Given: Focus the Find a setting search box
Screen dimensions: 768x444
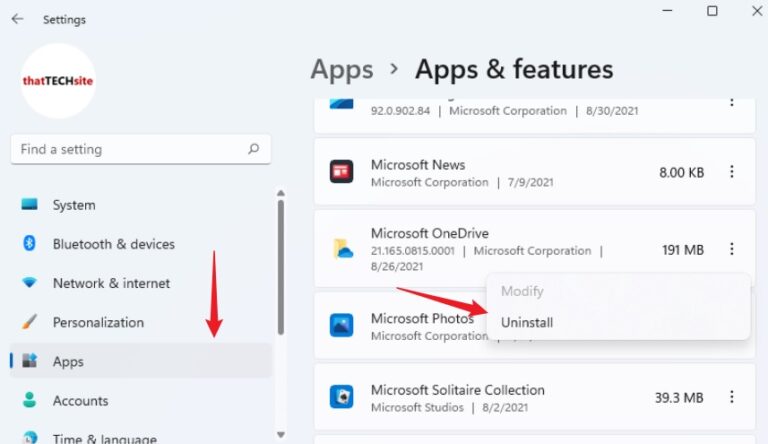Looking at the screenshot, I should tap(141, 149).
